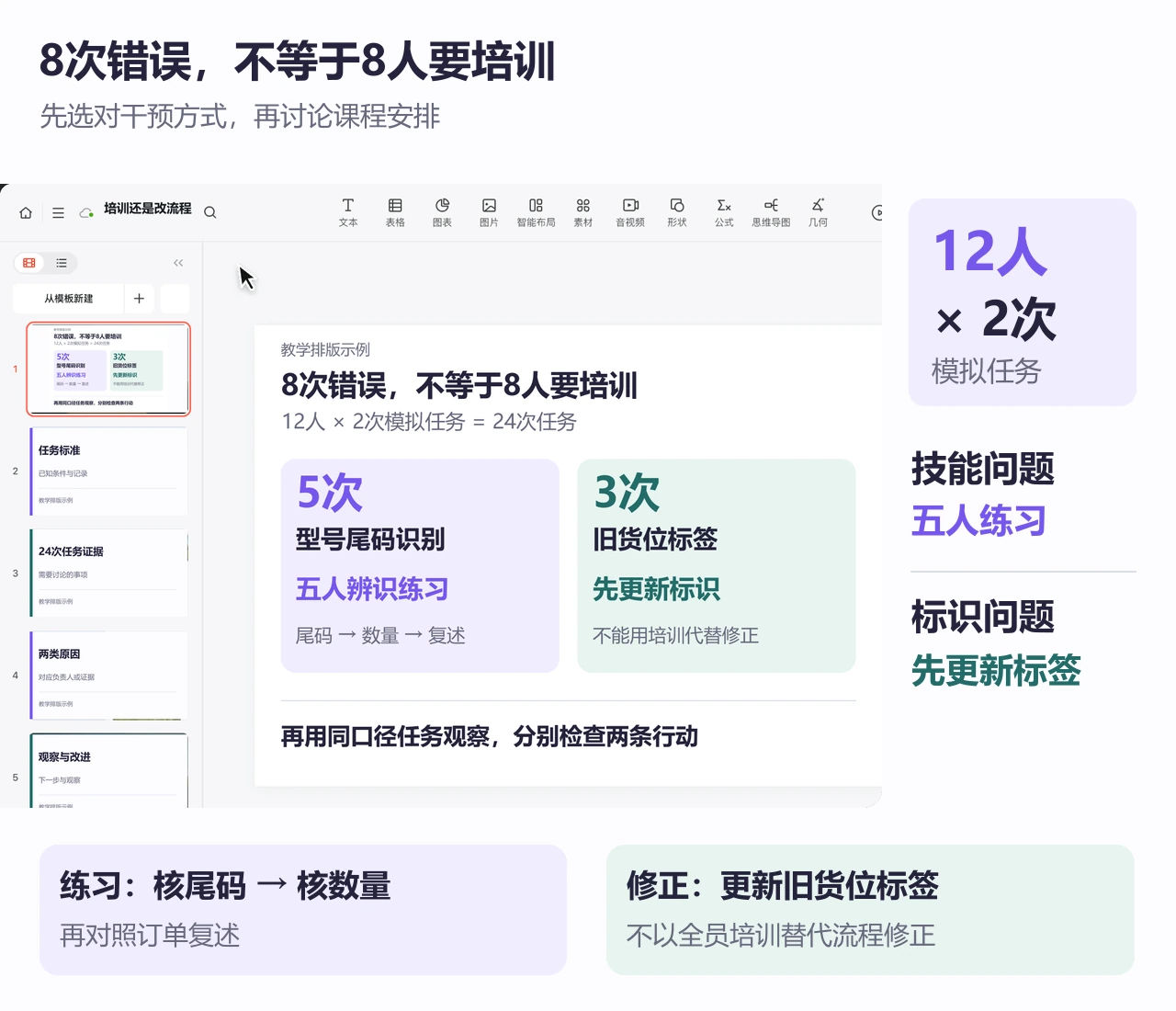Click the slide title 8次错误，不等于8人要培训
1176x1011 pixels.
point(458,385)
